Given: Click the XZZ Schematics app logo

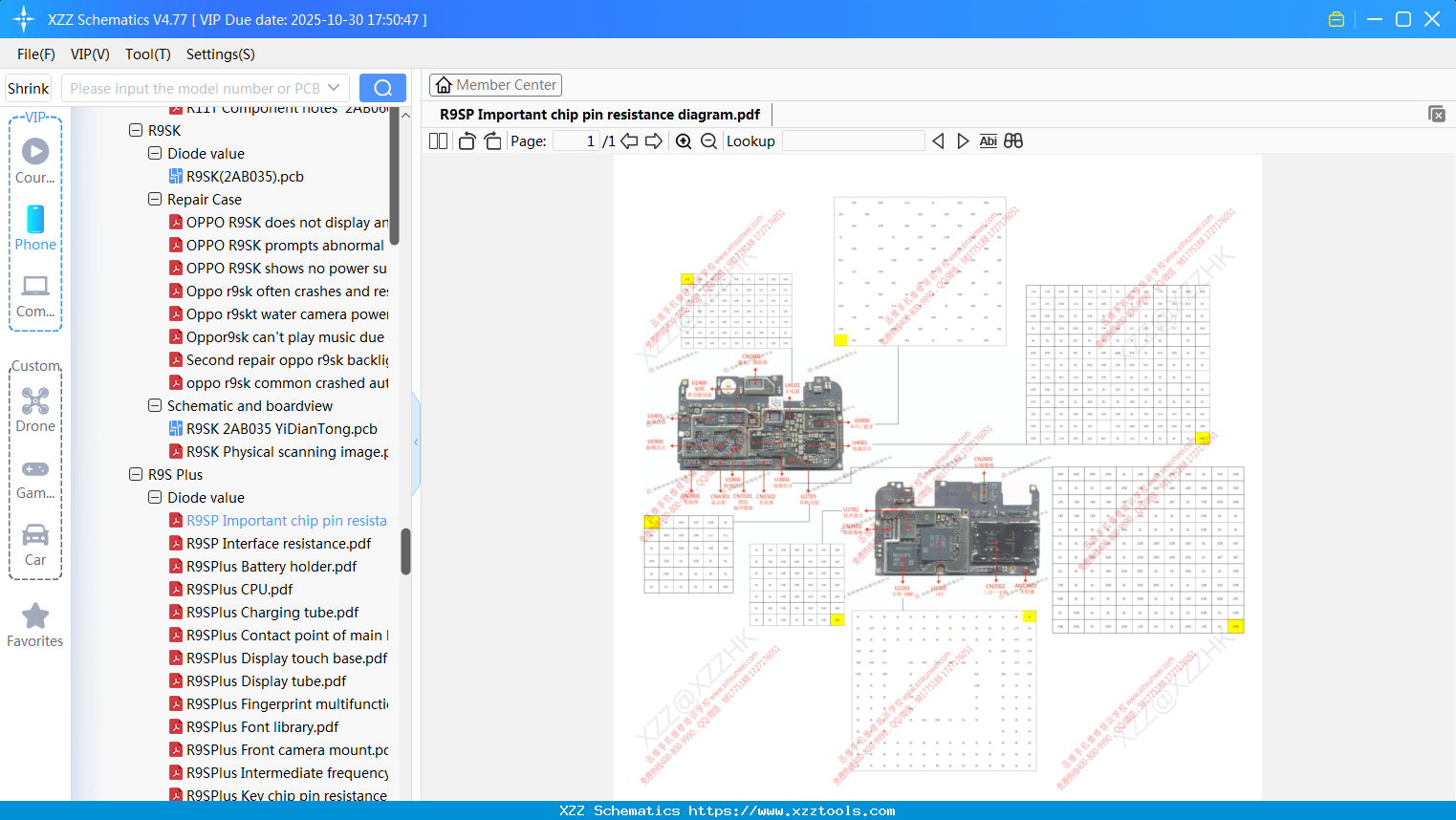Looking at the screenshot, I should (24, 19).
